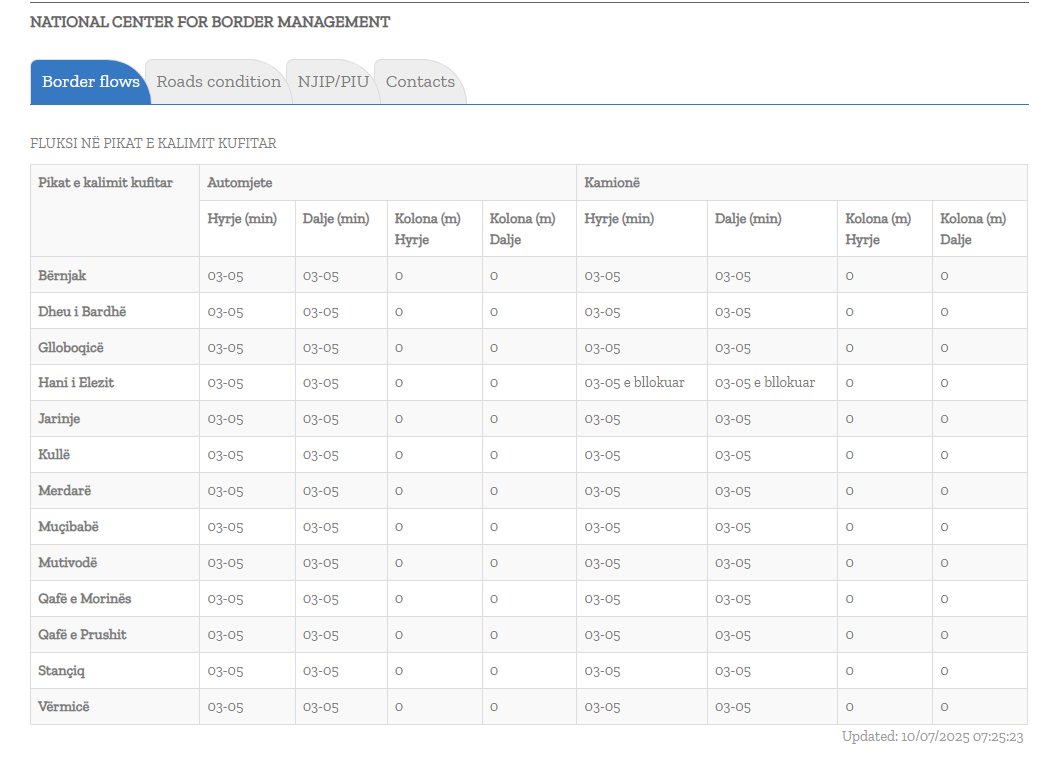The height and width of the screenshot is (757, 1047).
Task: Select the Jarinje border point name
Action: (59, 419)
